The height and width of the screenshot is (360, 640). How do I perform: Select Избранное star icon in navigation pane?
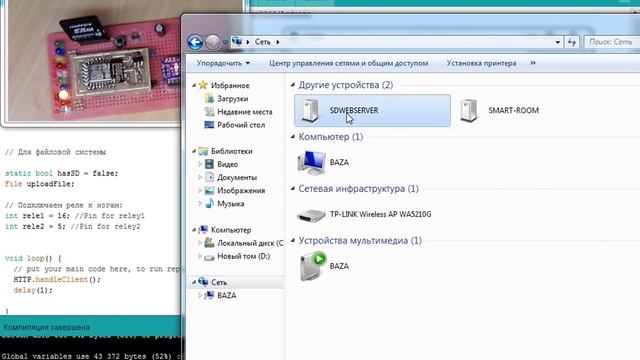pos(203,85)
